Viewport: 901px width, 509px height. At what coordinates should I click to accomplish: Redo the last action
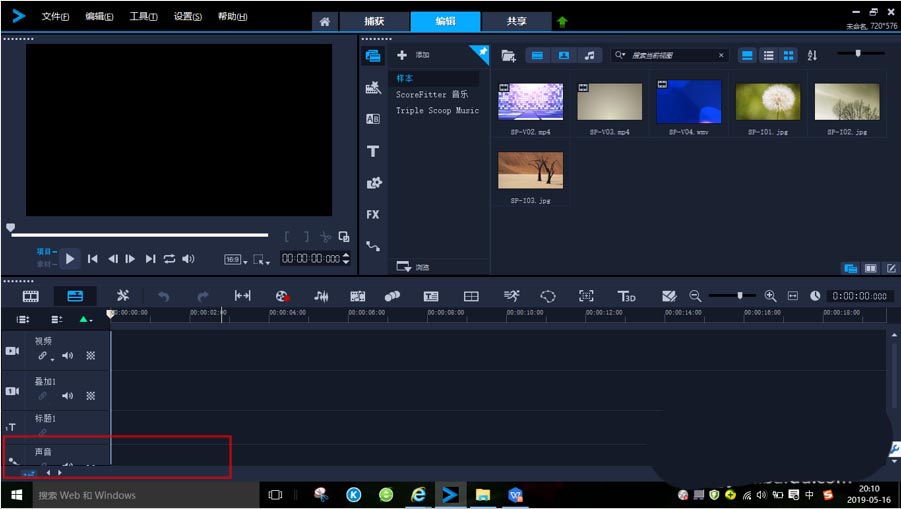click(x=202, y=296)
